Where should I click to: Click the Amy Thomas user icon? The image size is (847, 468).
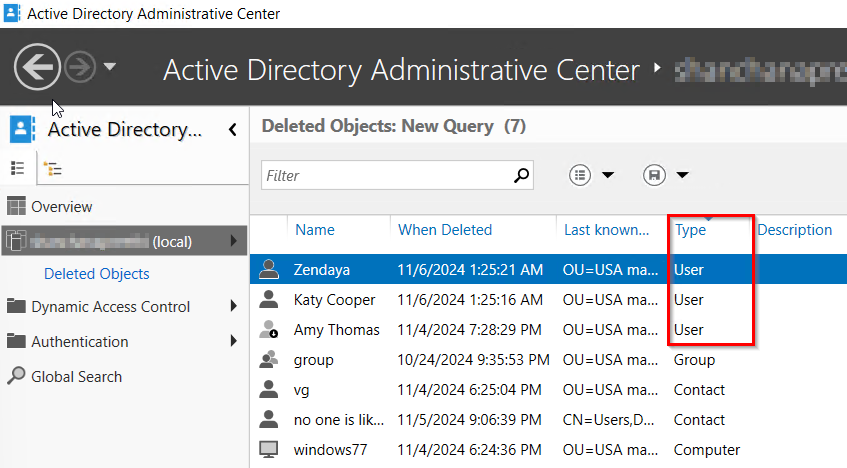268,330
